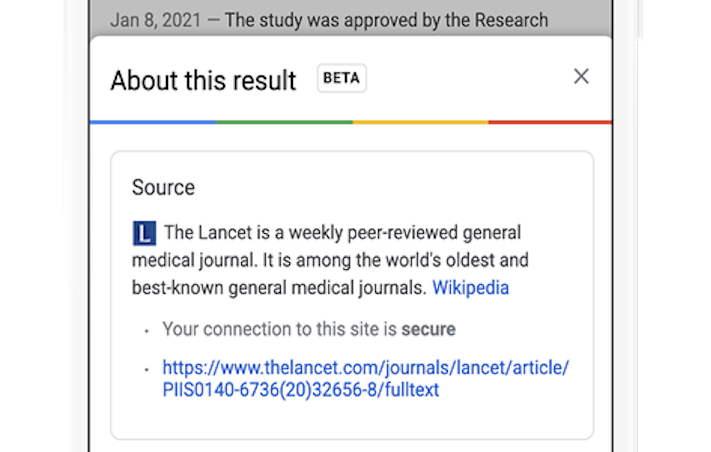This screenshot has width=711, height=452.
Task: Click bullet beside the Lancet URL
Action: click(146, 370)
